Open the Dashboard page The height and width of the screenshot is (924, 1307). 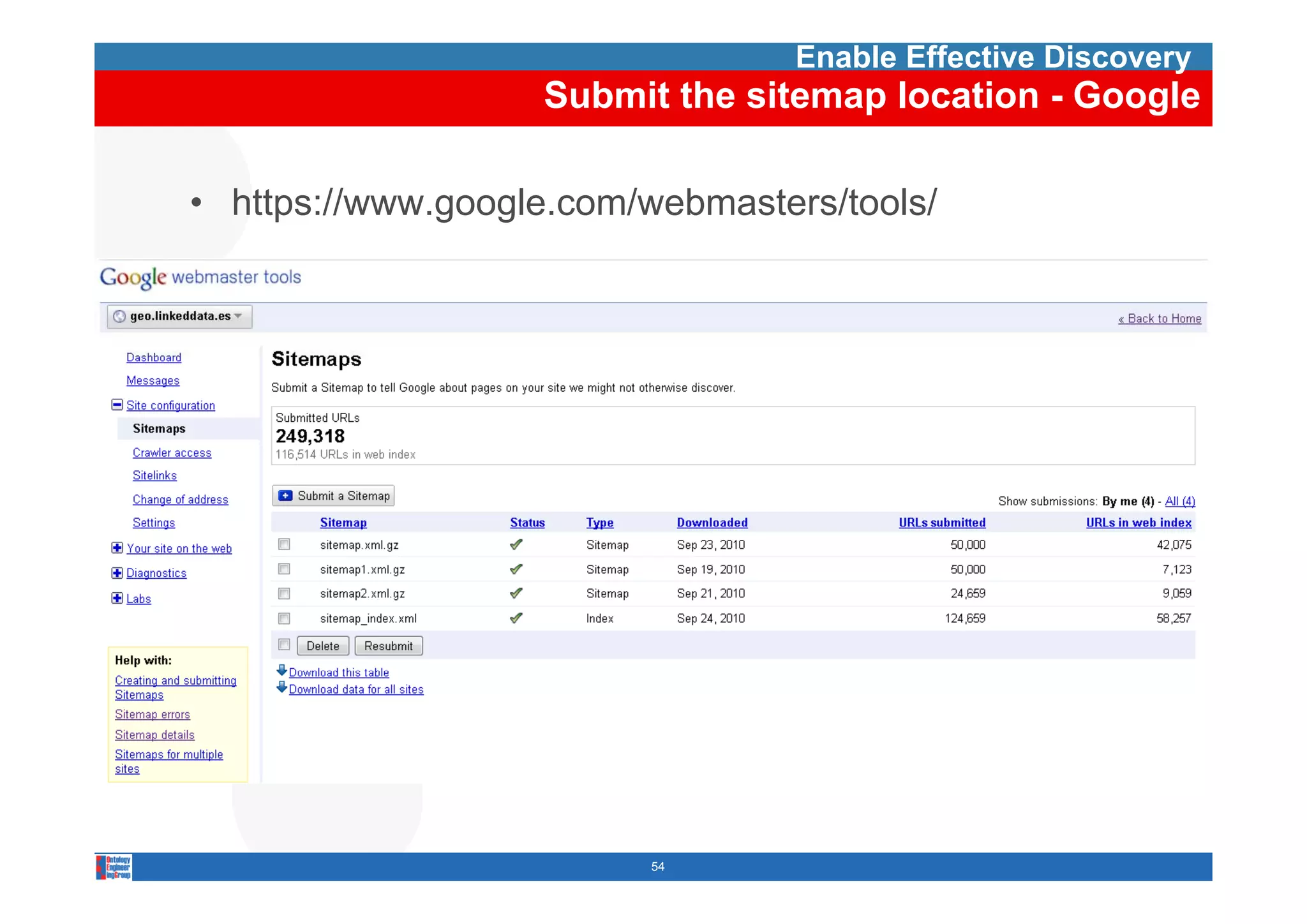(x=154, y=357)
